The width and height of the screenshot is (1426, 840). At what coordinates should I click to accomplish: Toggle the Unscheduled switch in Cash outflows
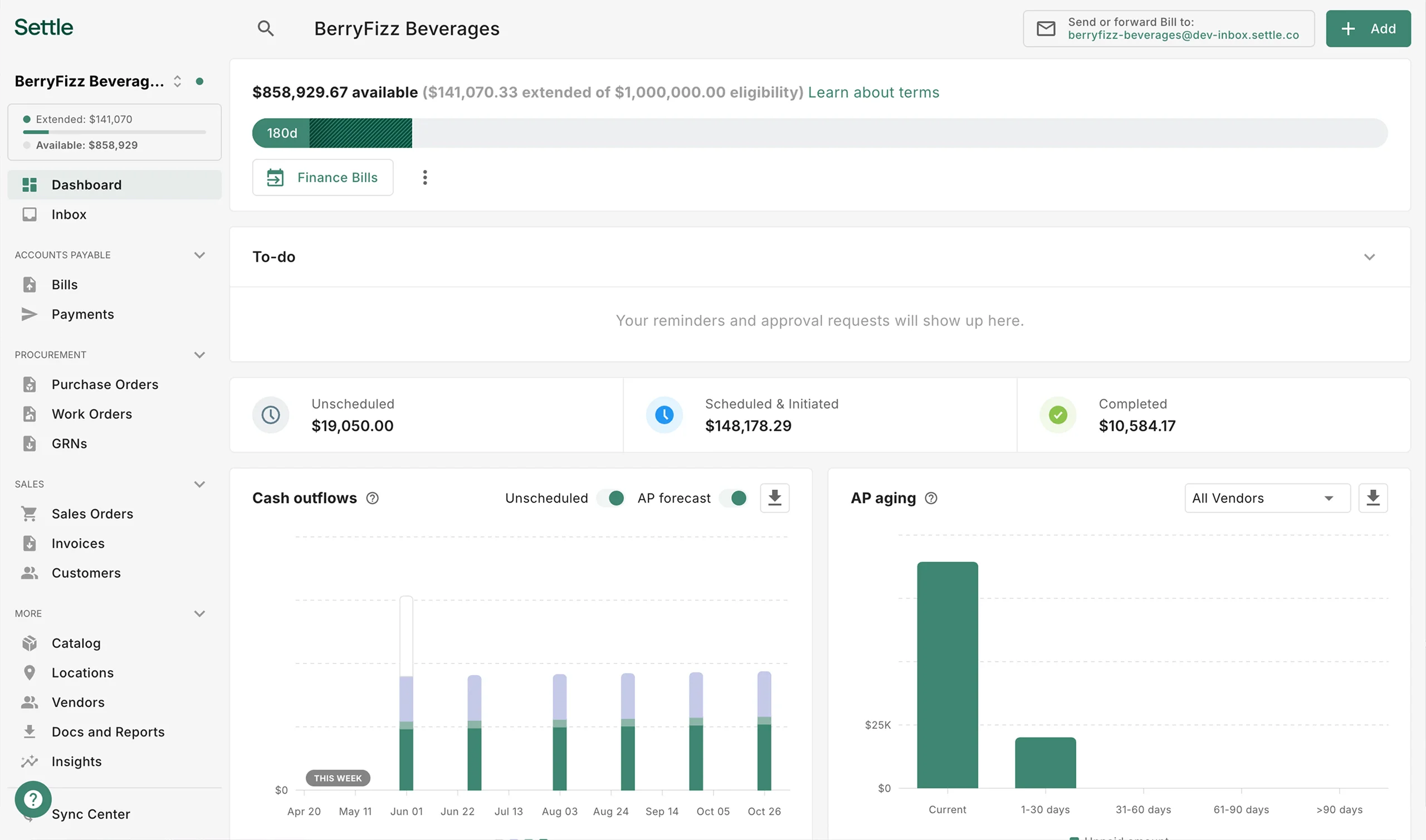click(x=611, y=498)
